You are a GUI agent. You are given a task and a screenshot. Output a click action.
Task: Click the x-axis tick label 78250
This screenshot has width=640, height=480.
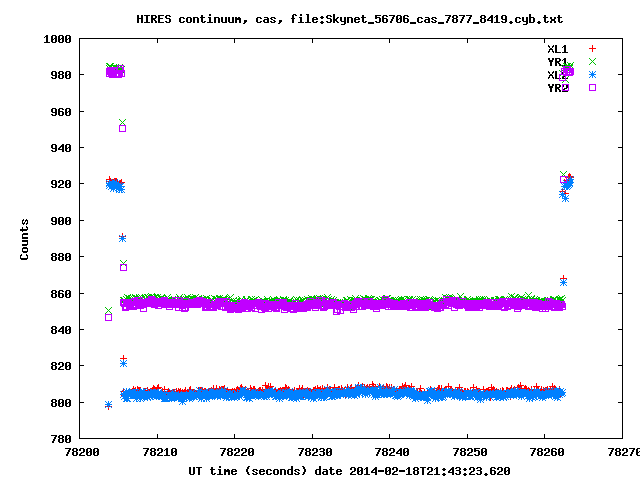(x=470, y=452)
